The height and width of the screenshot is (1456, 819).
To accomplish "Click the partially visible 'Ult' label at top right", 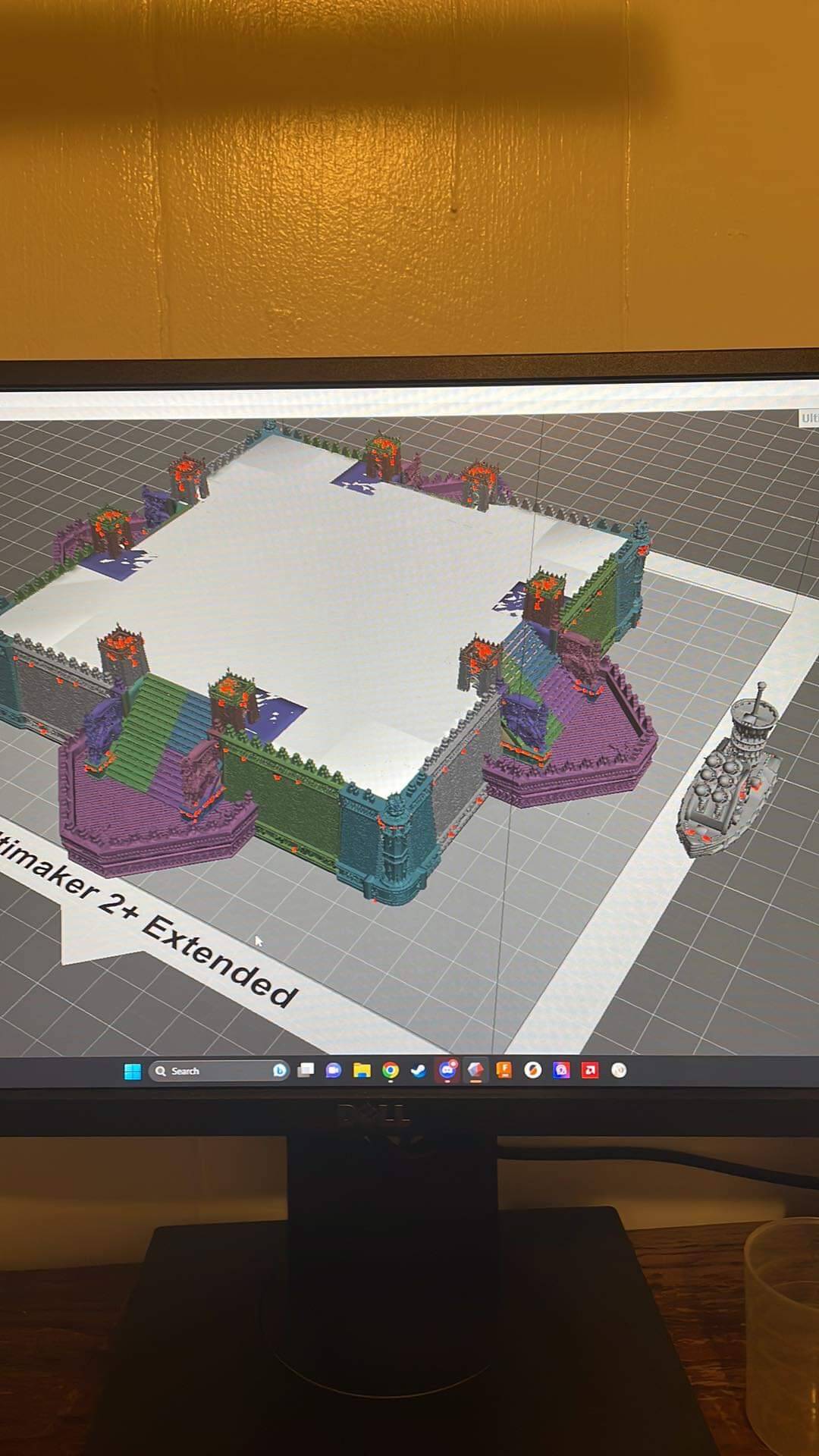I will tap(809, 418).
